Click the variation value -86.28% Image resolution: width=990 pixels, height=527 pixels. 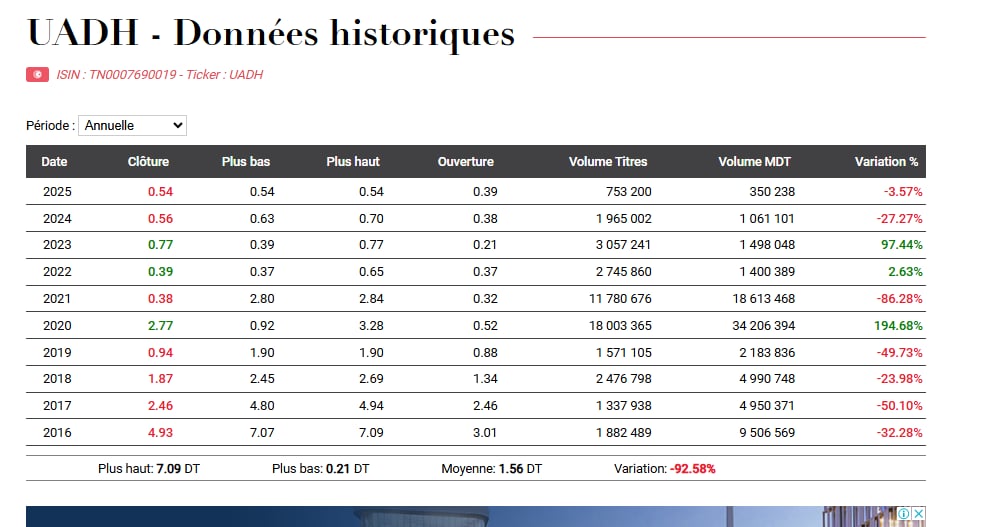899,299
